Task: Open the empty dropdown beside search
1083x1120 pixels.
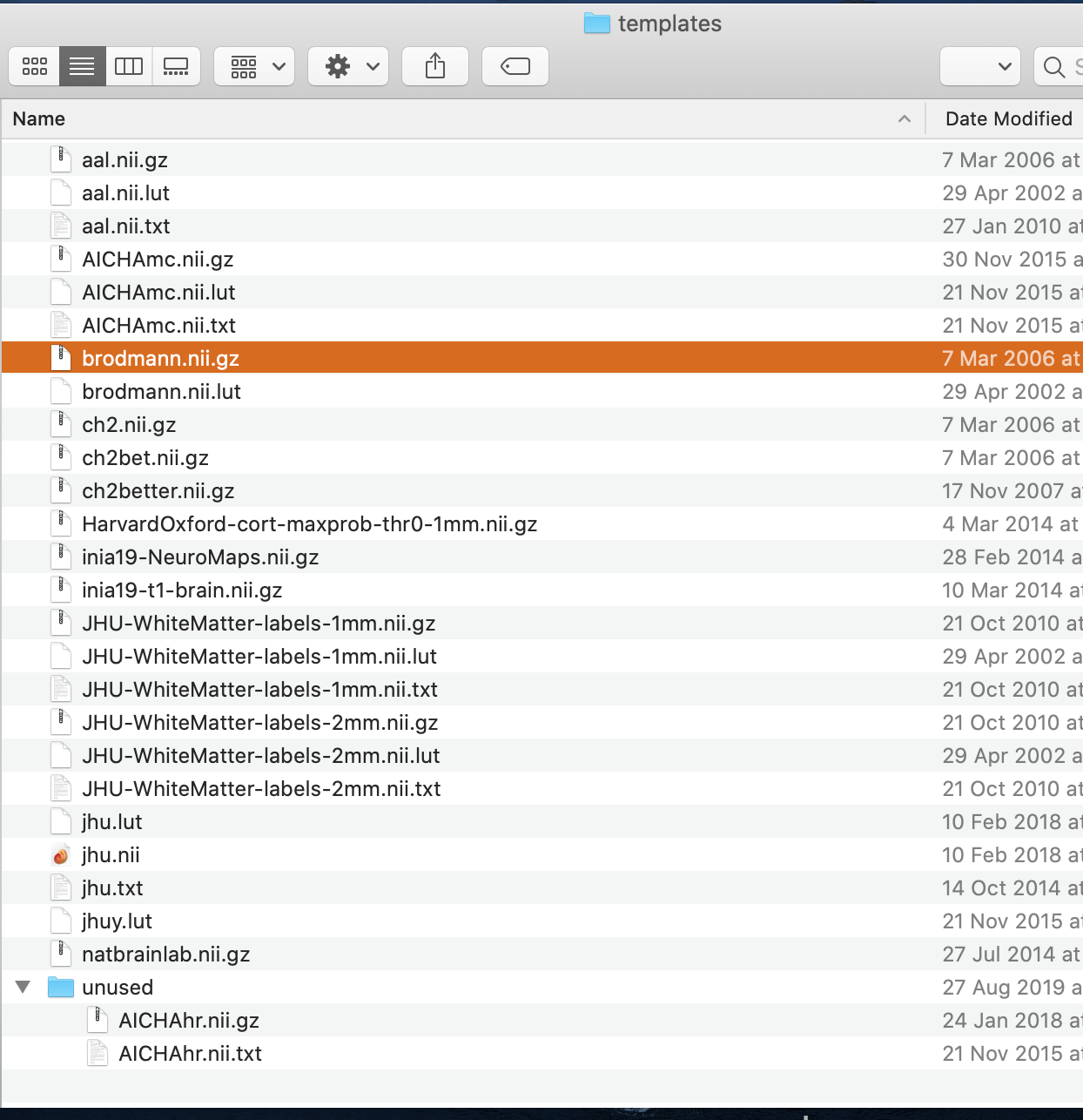Action: coord(980,66)
